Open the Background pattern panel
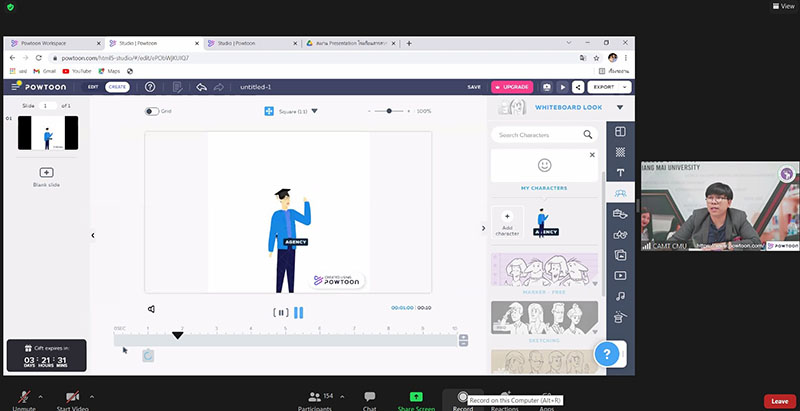Image resolution: width=800 pixels, height=411 pixels. click(620, 152)
